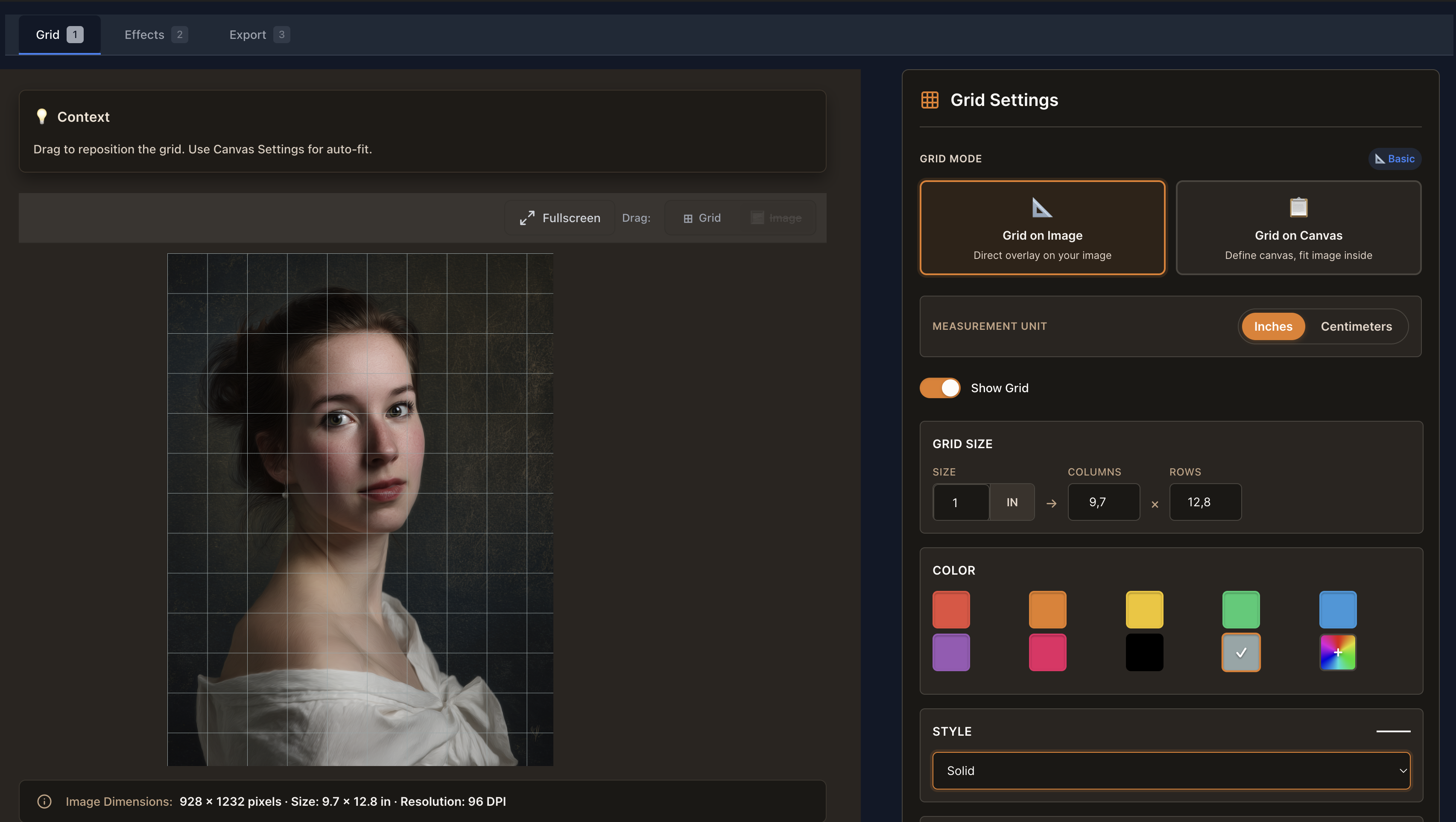
Task: Toggle the Show Grid switch
Action: [x=940, y=388]
